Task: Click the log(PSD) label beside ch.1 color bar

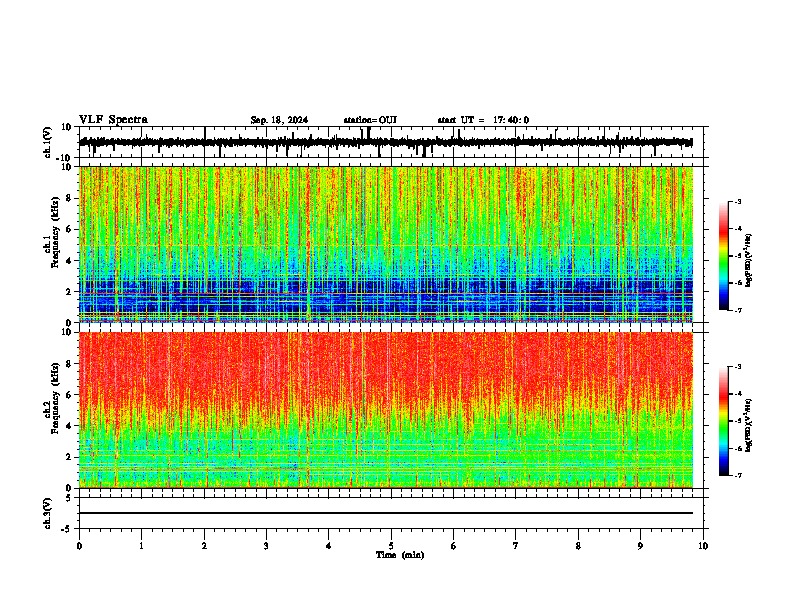Action: point(749,261)
